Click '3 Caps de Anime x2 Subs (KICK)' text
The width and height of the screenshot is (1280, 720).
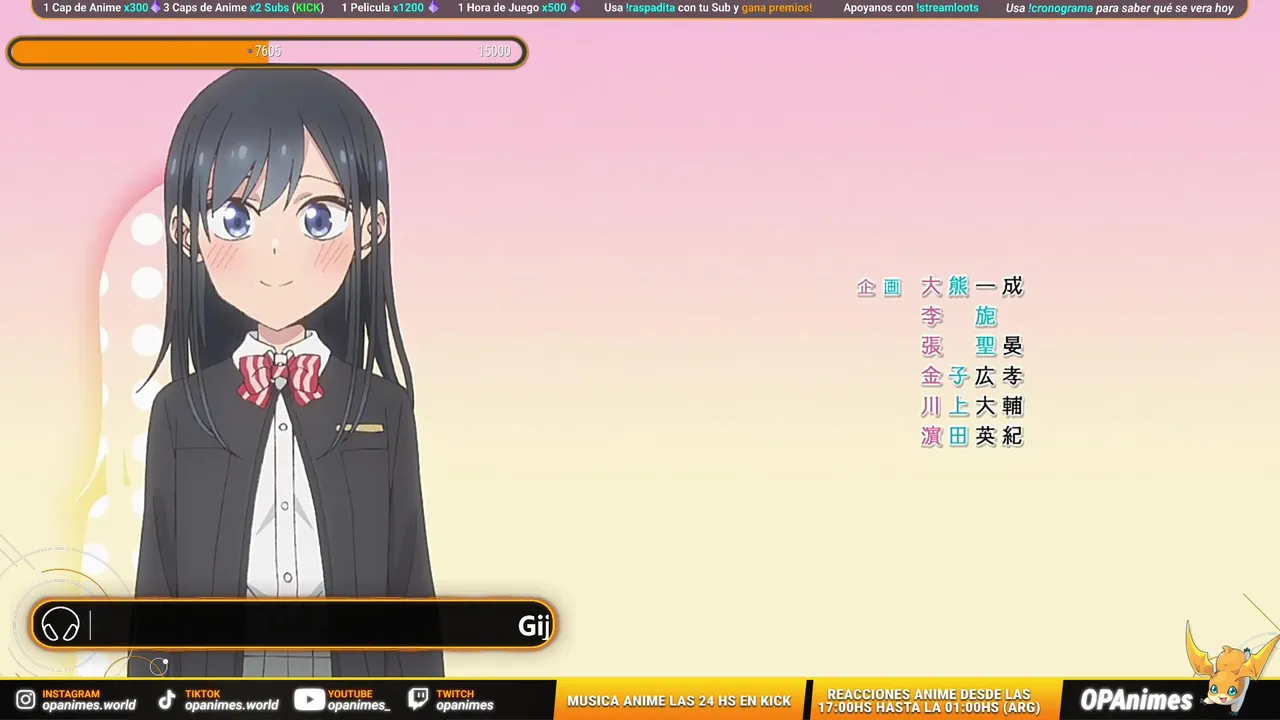243,8
